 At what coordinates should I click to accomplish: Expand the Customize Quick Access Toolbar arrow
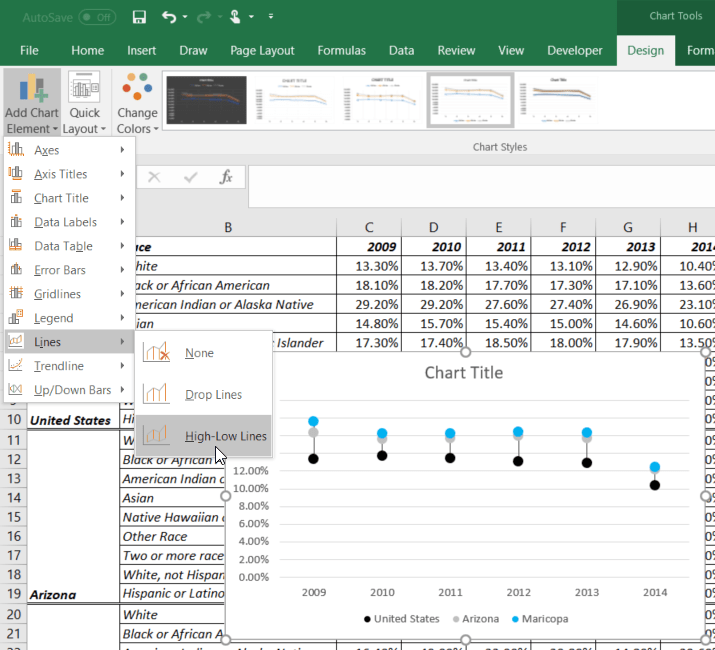[271, 16]
